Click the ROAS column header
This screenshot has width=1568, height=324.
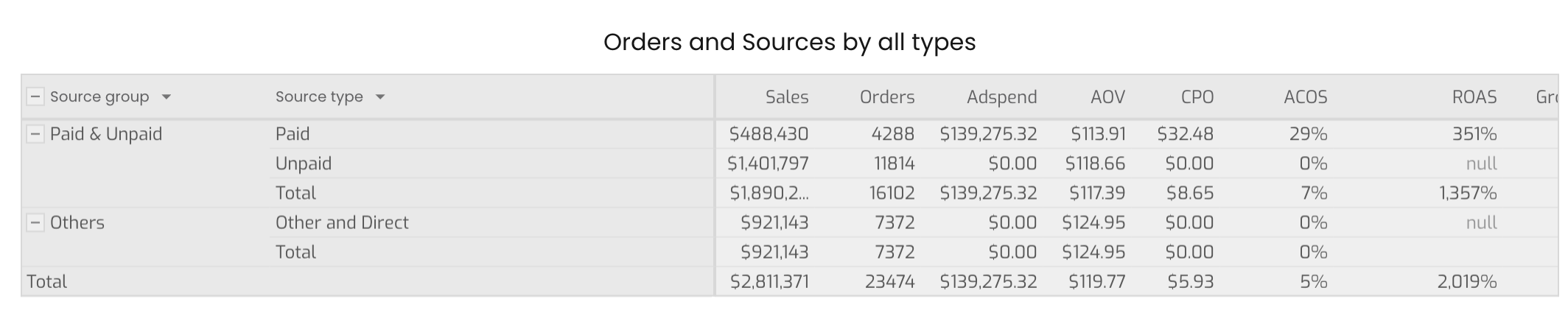tap(1474, 97)
